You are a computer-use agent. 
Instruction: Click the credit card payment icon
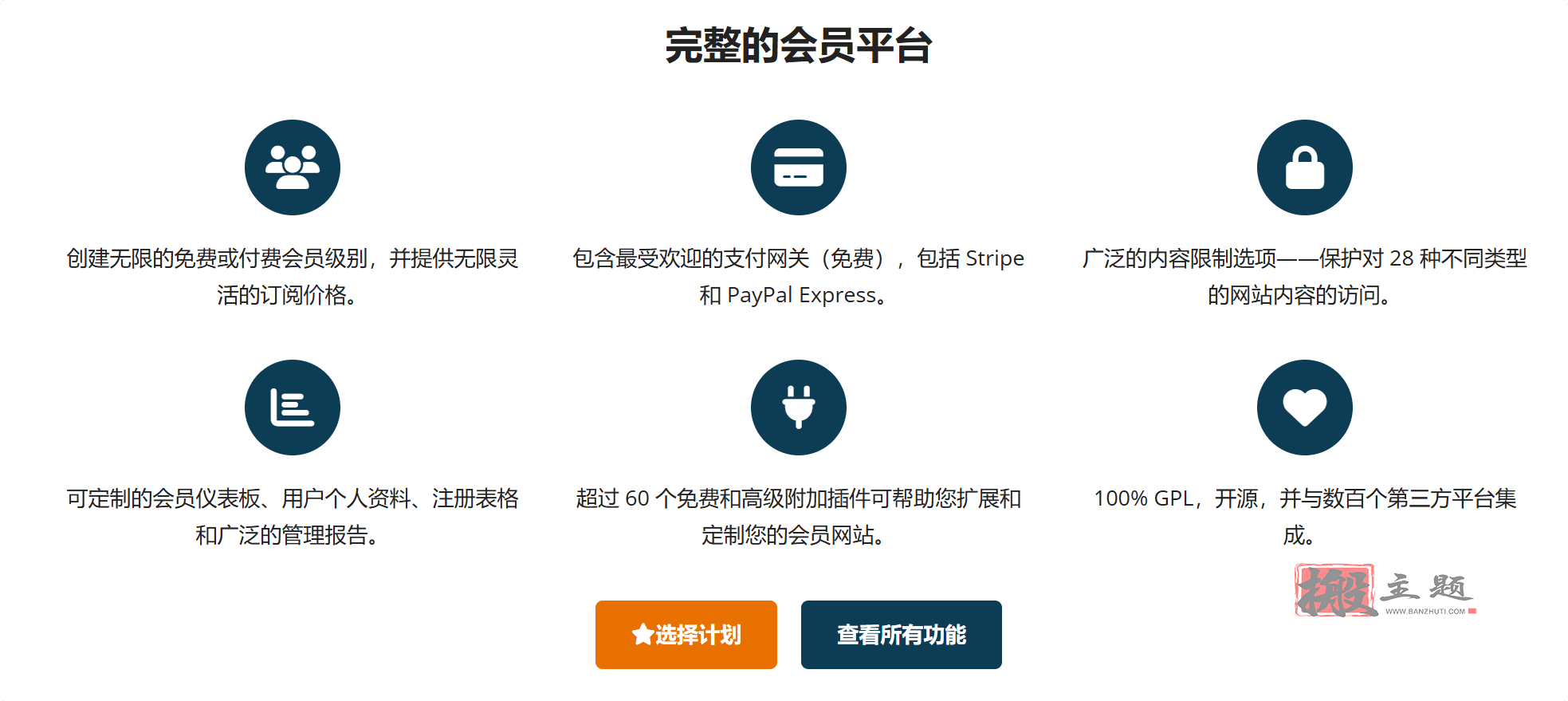[799, 167]
